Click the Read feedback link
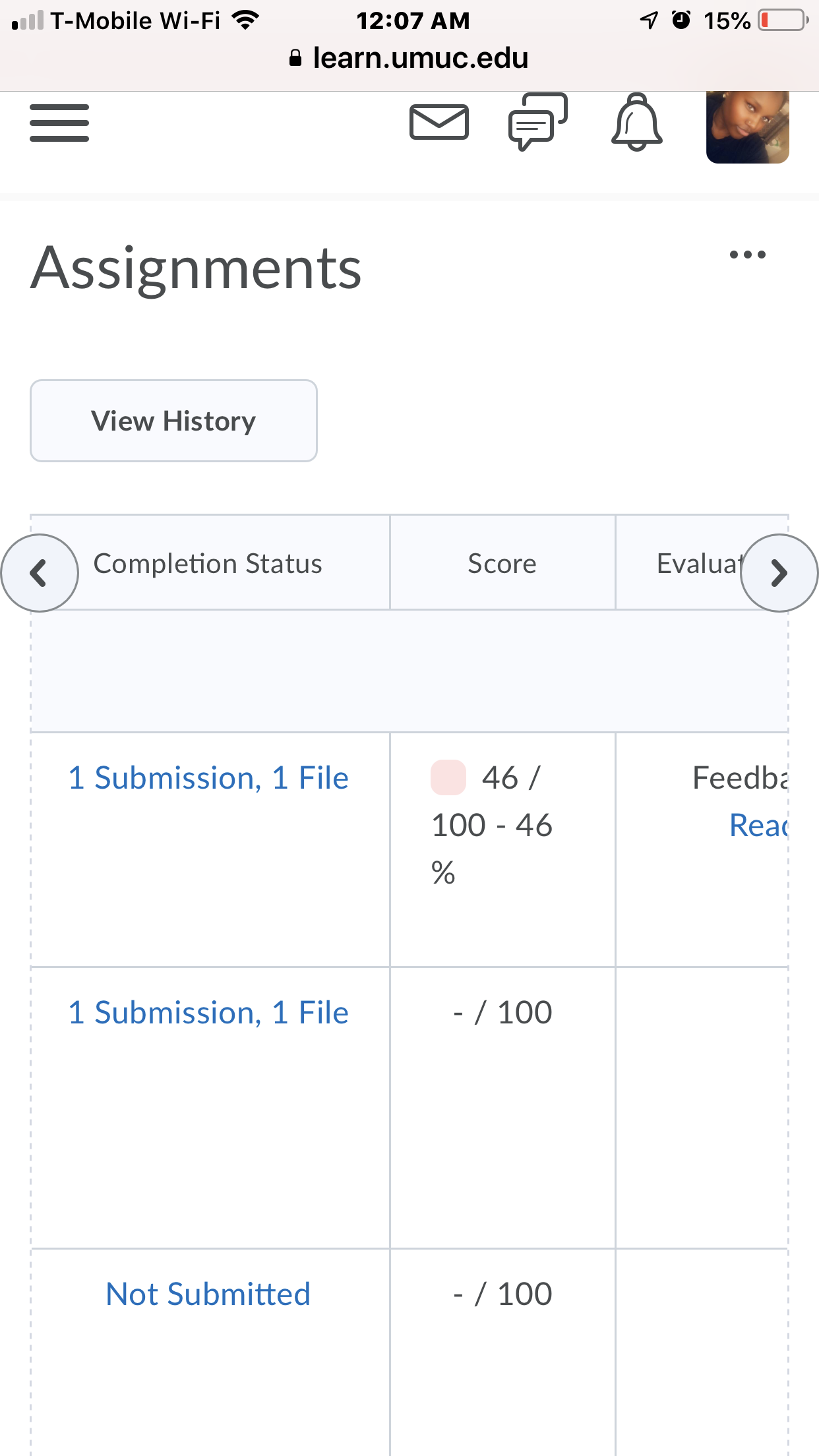The image size is (819, 1456). pyautogui.click(x=758, y=826)
